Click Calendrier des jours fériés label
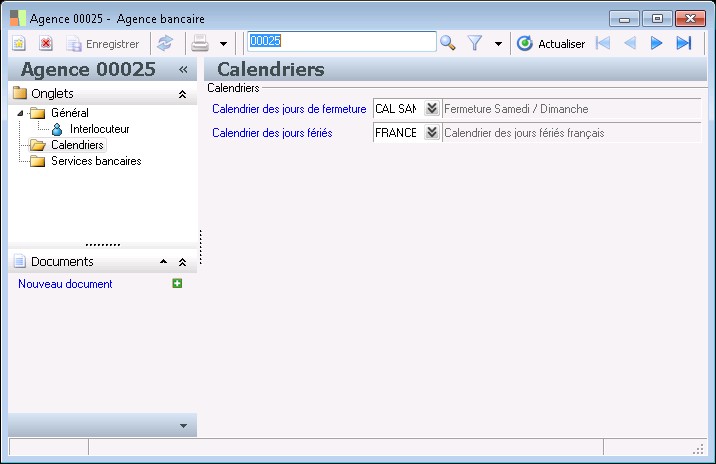 point(272,133)
